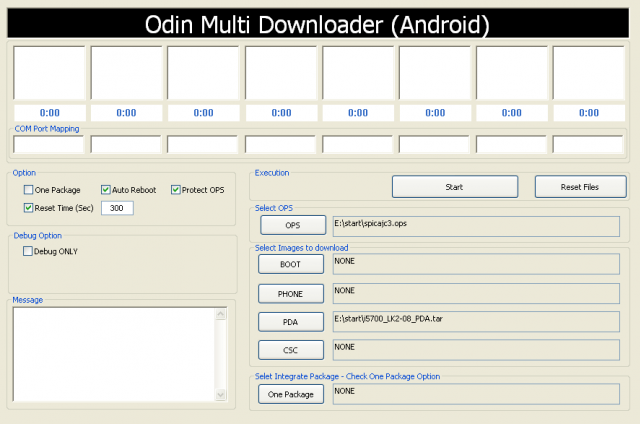Click the last COM Port Mapping box
Image resolution: width=640 pixels, height=424 pixels.
pos(588,144)
